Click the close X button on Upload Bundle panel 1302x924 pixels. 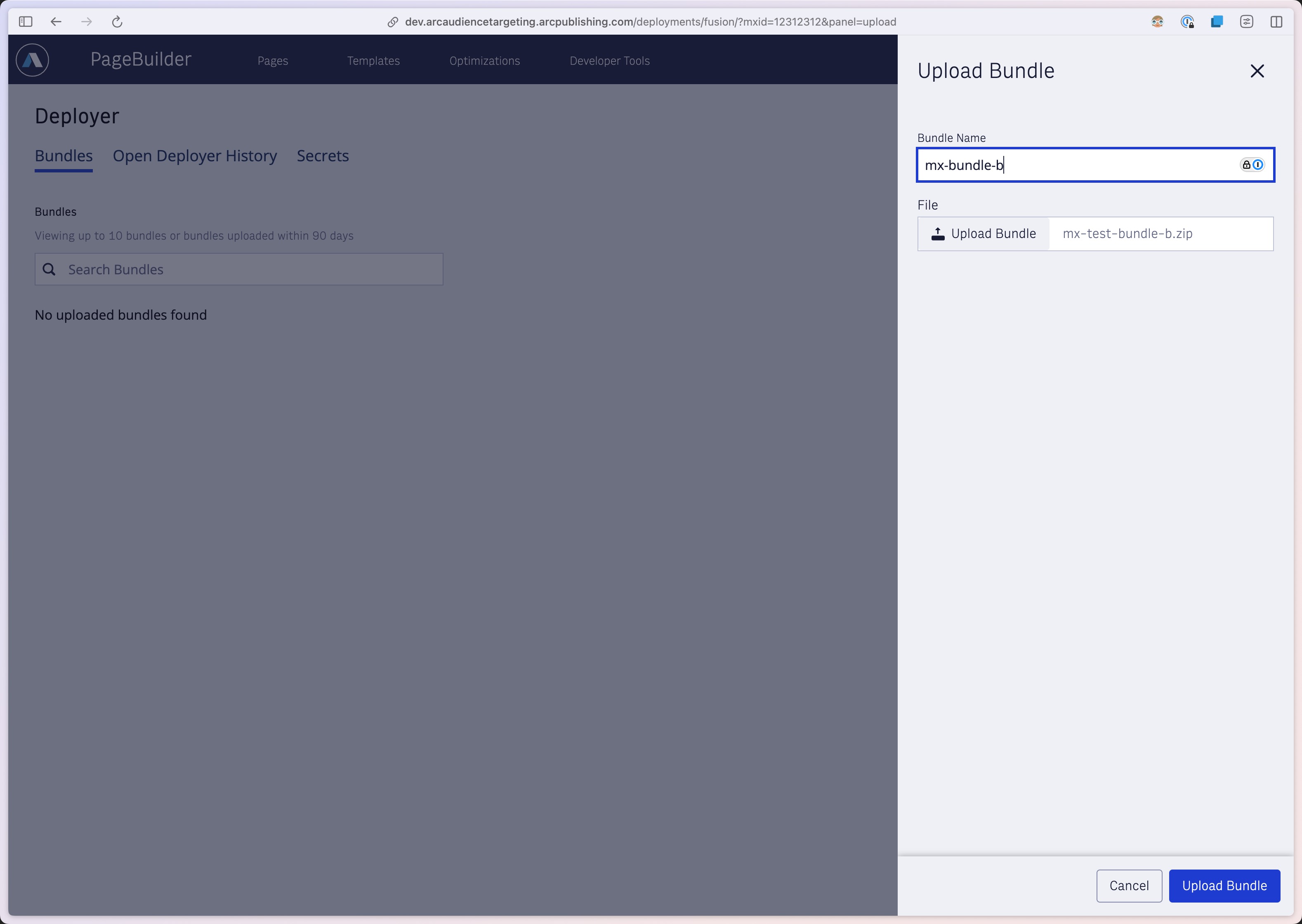1257,70
